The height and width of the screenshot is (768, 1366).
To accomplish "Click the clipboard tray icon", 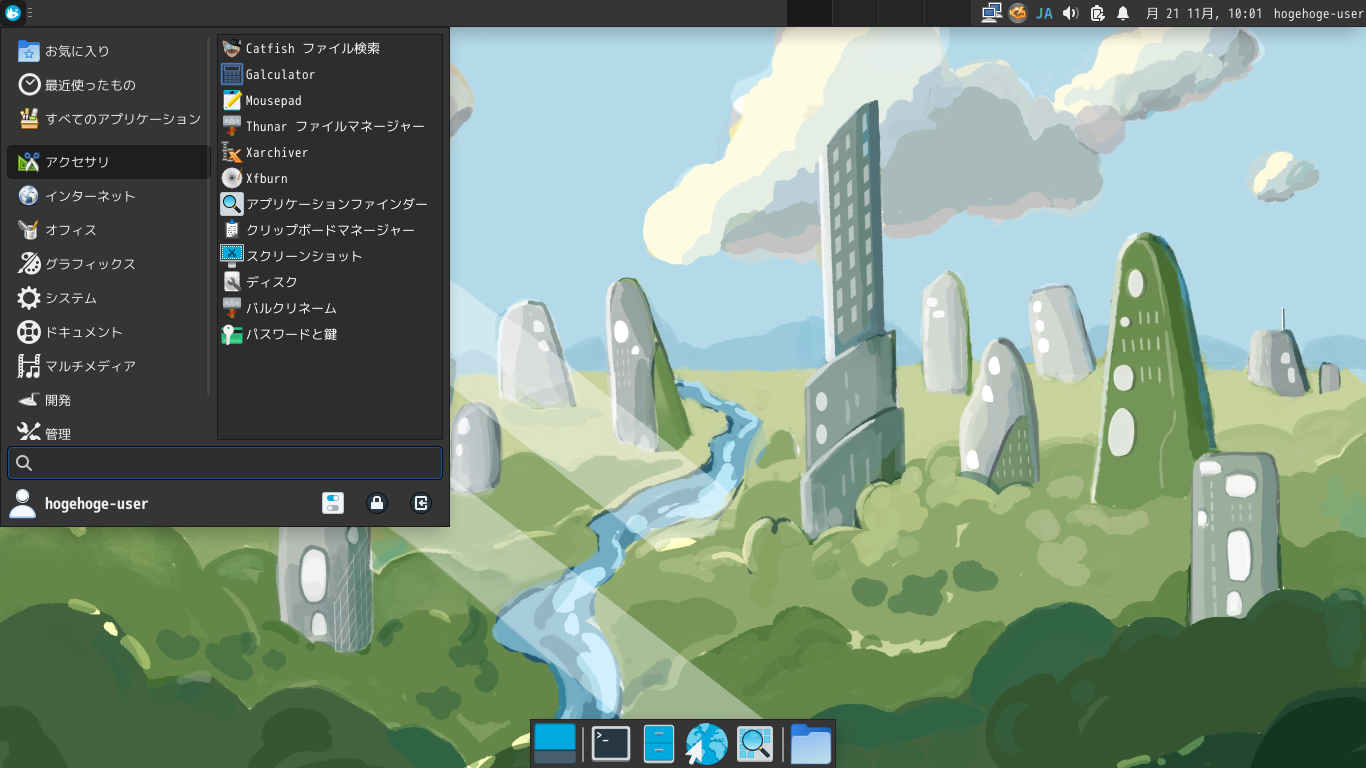I will click(1097, 13).
